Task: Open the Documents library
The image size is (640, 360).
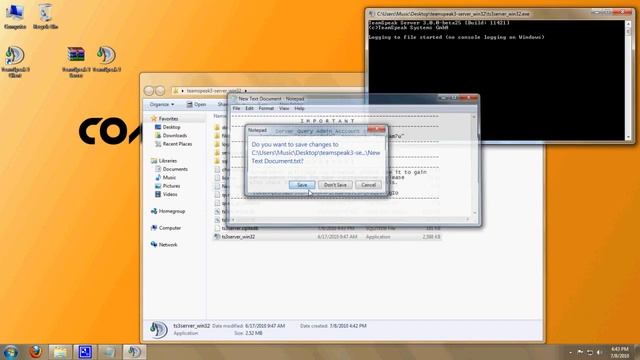Action: click(175, 169)
